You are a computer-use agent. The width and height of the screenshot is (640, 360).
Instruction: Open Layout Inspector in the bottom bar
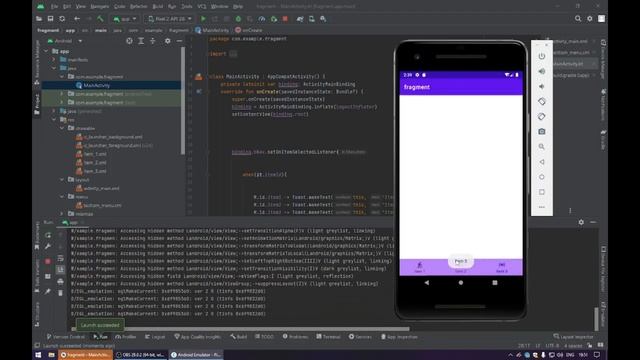573,337
